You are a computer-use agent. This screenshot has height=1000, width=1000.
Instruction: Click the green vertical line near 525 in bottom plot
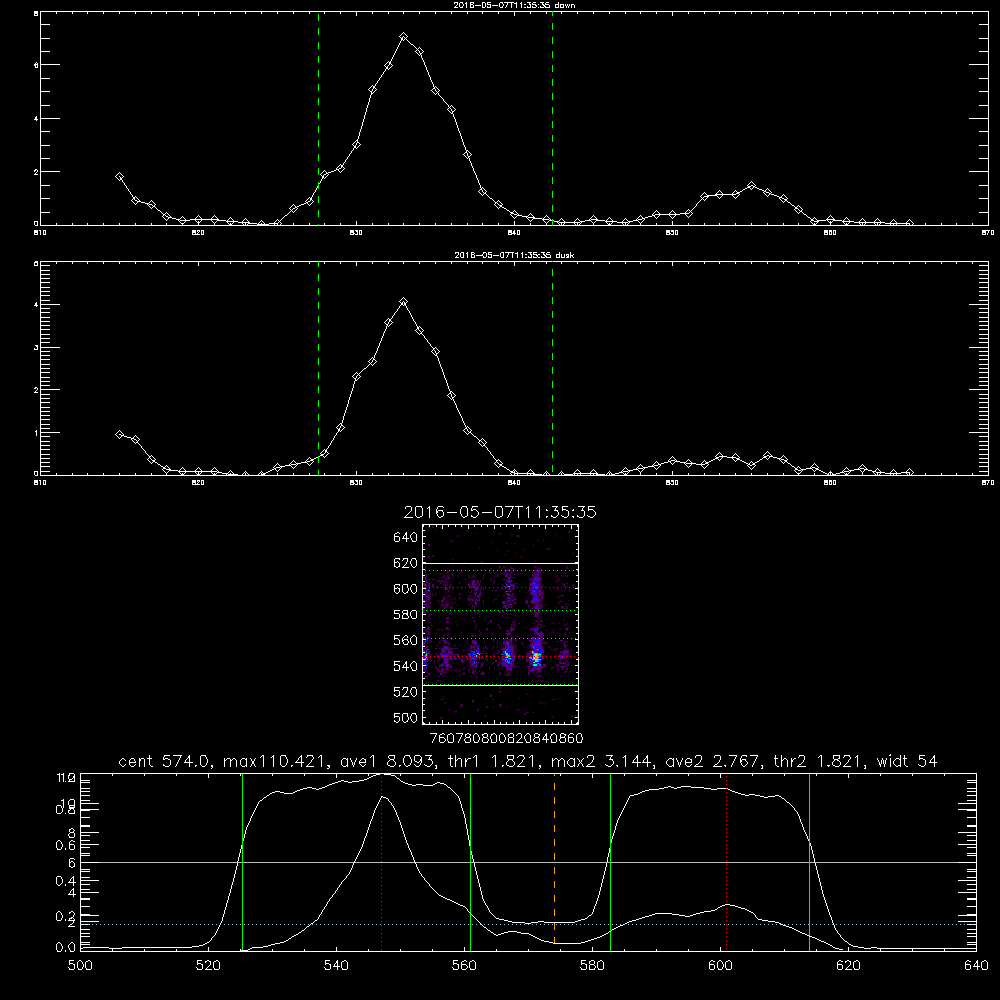tap(242, 862)
